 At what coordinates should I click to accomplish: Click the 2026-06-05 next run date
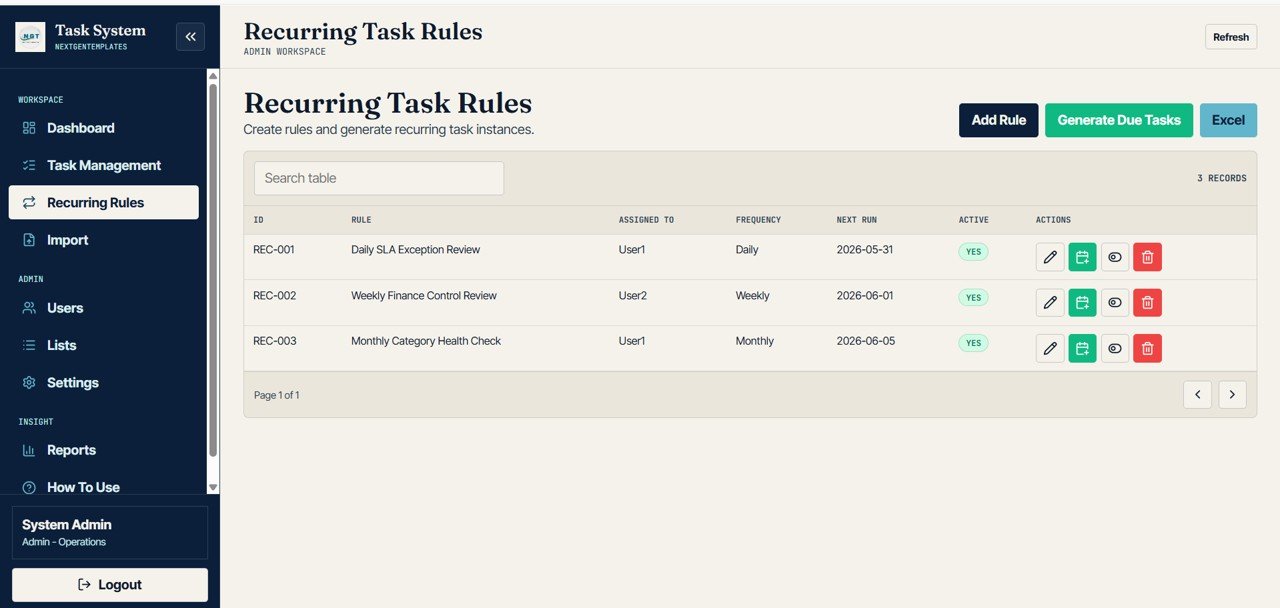(866, 341)
